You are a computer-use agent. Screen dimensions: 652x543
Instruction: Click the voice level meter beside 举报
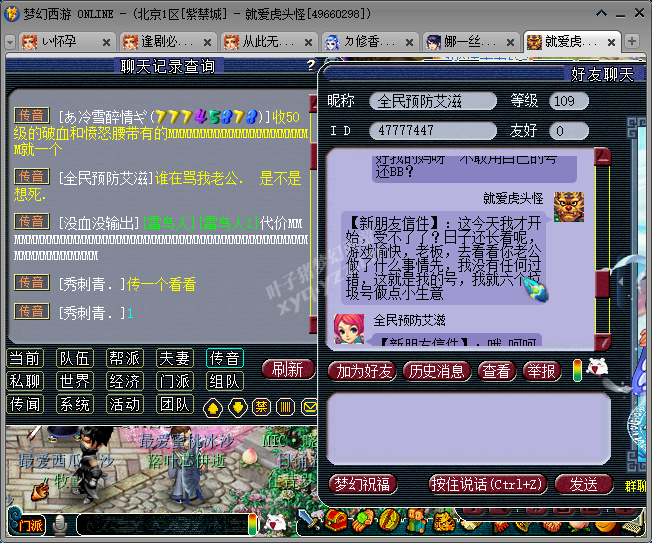click(x=577, y=370)
